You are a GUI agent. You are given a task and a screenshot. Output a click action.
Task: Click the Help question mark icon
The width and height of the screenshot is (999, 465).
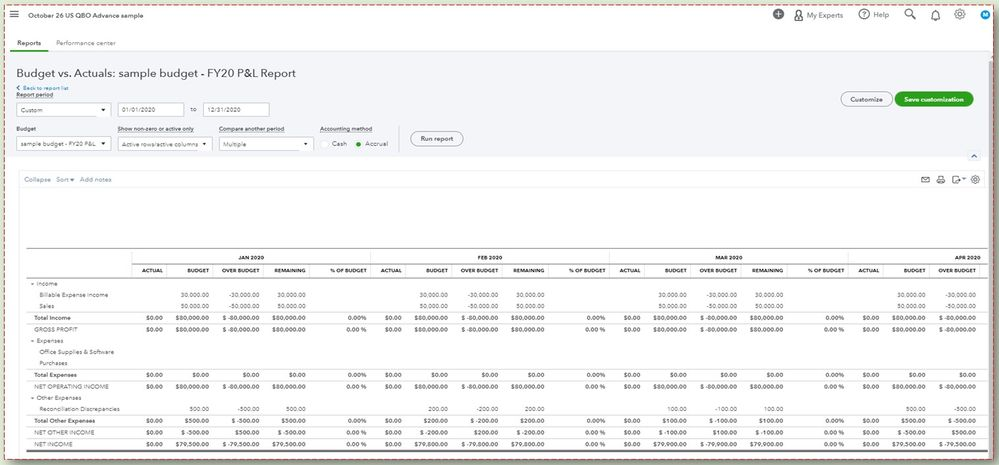pyautogui.click(x=864, y=15)
